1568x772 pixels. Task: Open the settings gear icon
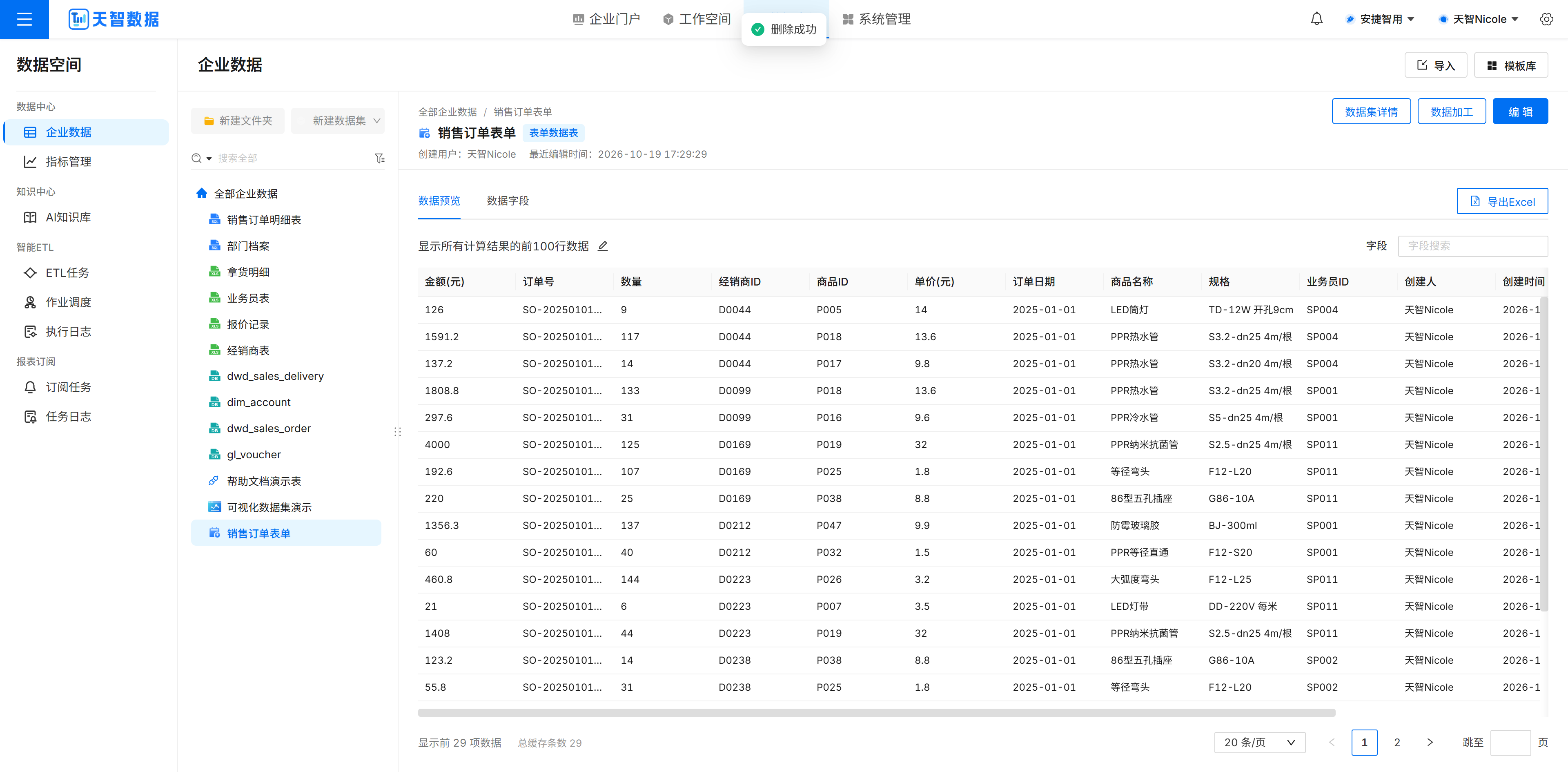point(1546,19)
